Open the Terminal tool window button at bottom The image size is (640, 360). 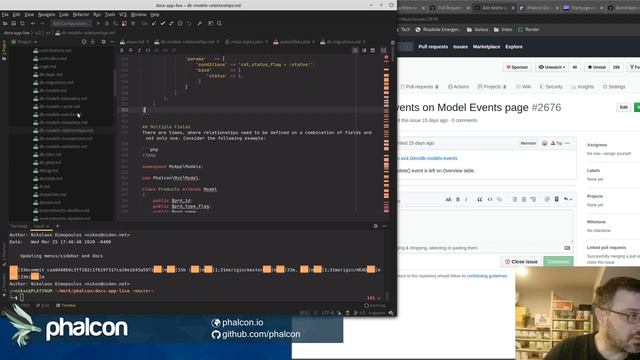point(66,305)
